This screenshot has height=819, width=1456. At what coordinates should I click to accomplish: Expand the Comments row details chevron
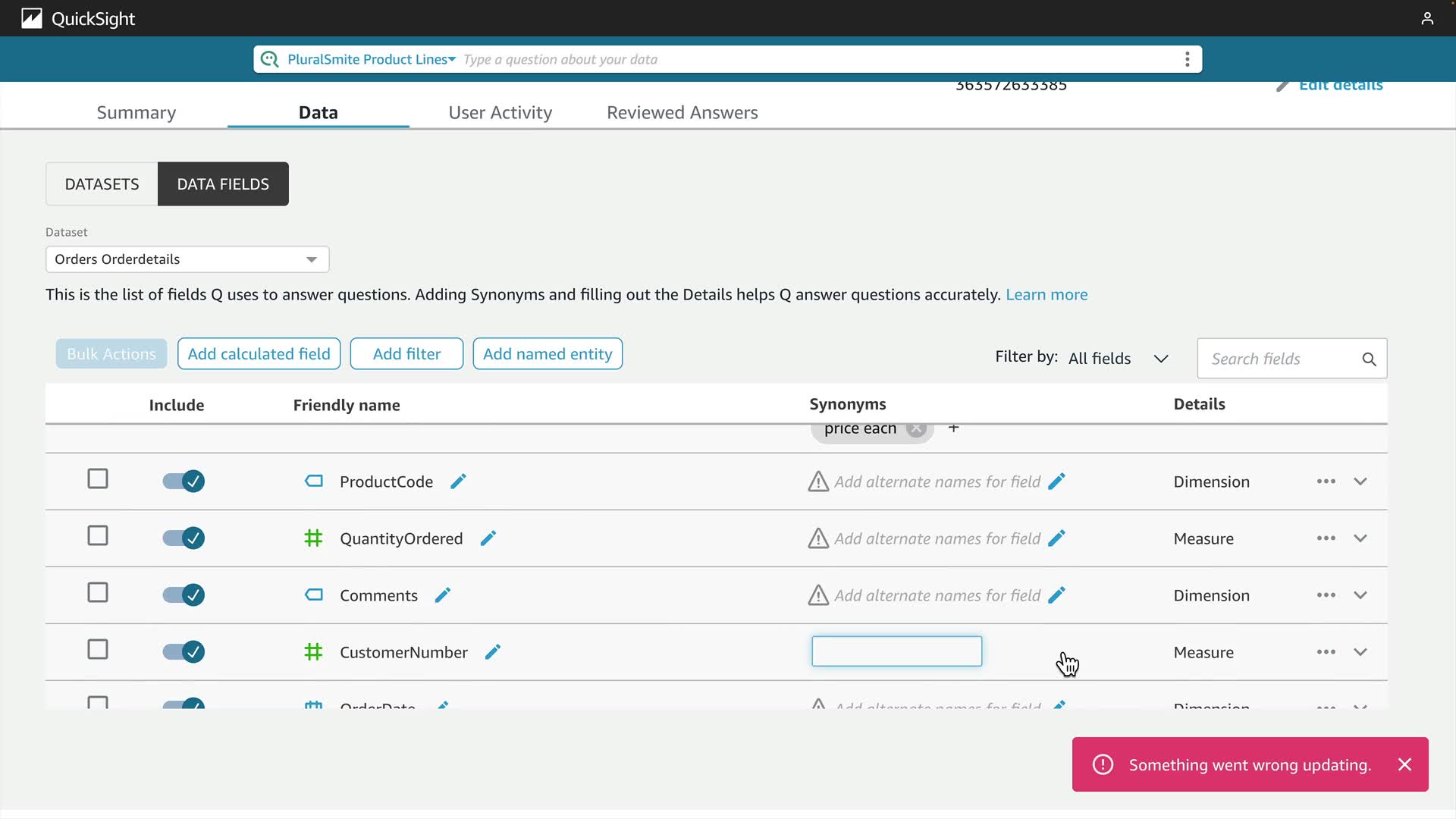(1360, 595)
